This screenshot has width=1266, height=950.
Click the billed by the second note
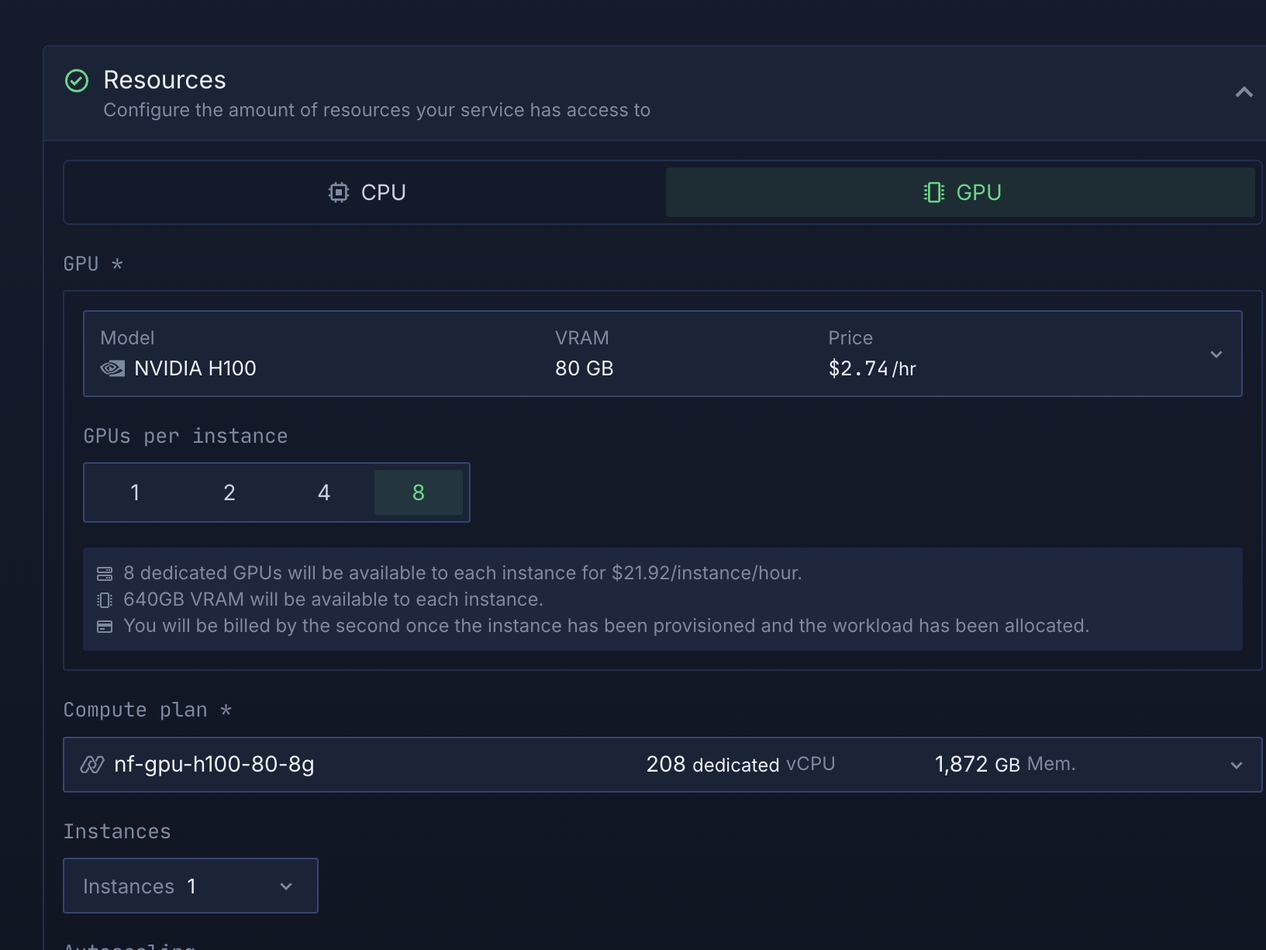pyautogui.click(x=606, y=626)
